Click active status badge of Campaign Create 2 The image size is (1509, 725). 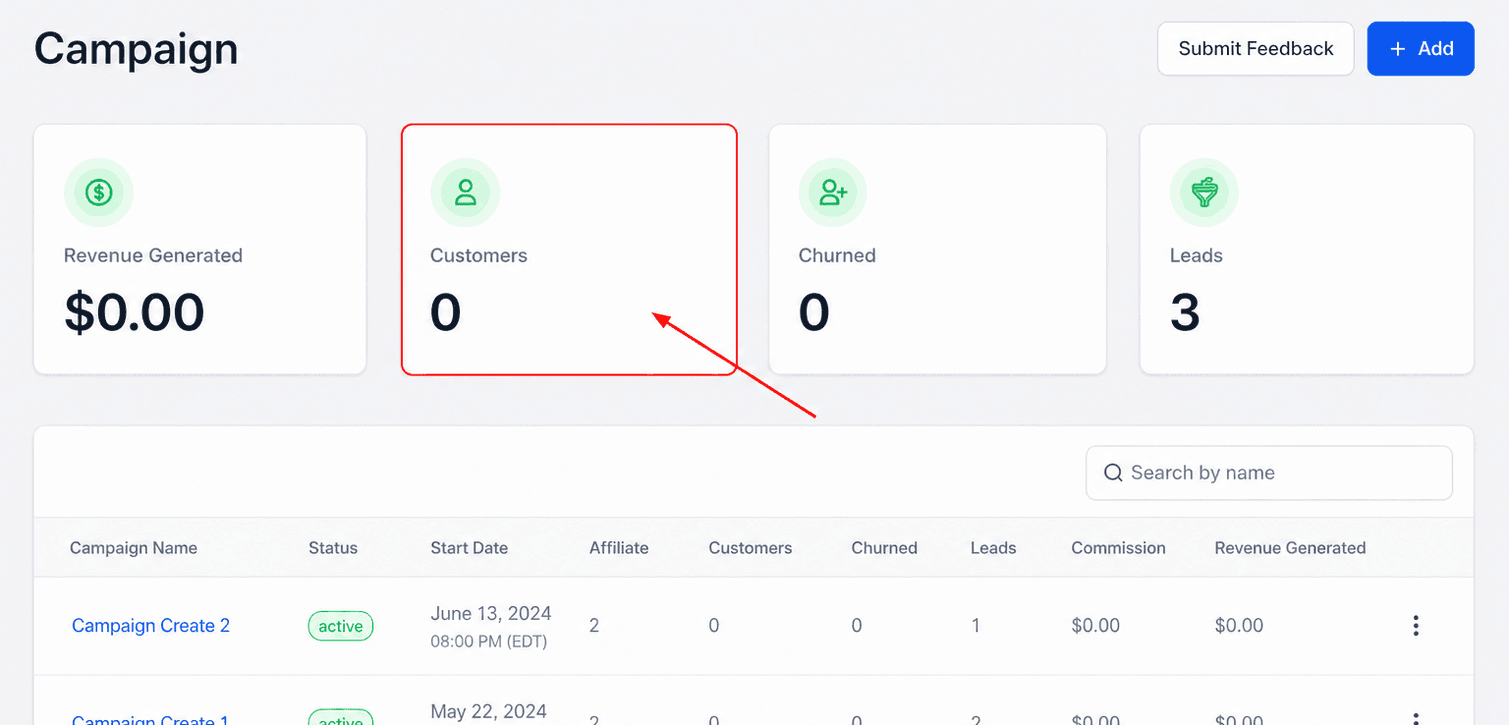pyautogui.click(x=340, y=626)
